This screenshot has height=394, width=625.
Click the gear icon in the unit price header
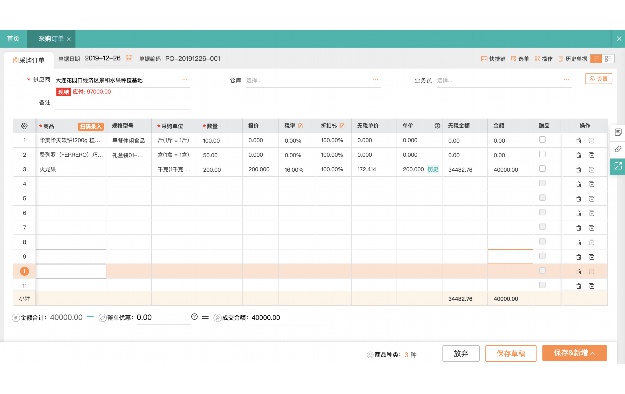point(437,126)
